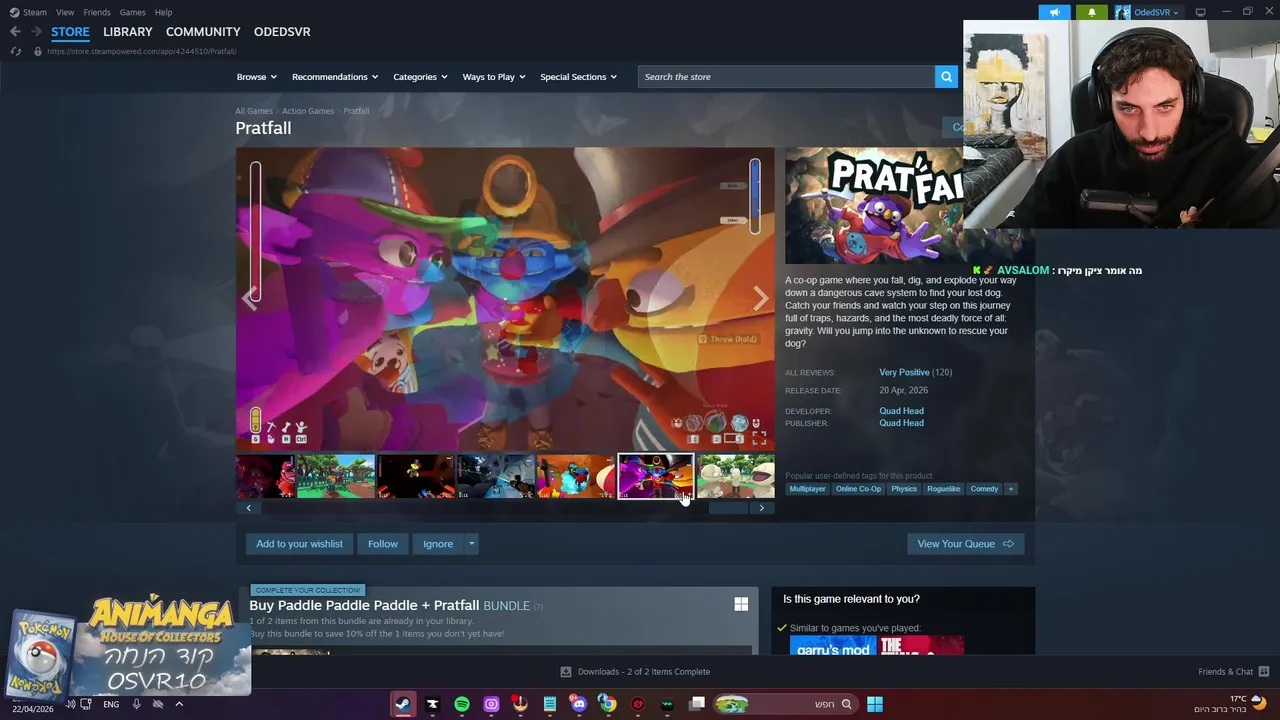Expand the Recommendations dropdown
This screenshot has width=1280, height=720.
tap(335, 77)
